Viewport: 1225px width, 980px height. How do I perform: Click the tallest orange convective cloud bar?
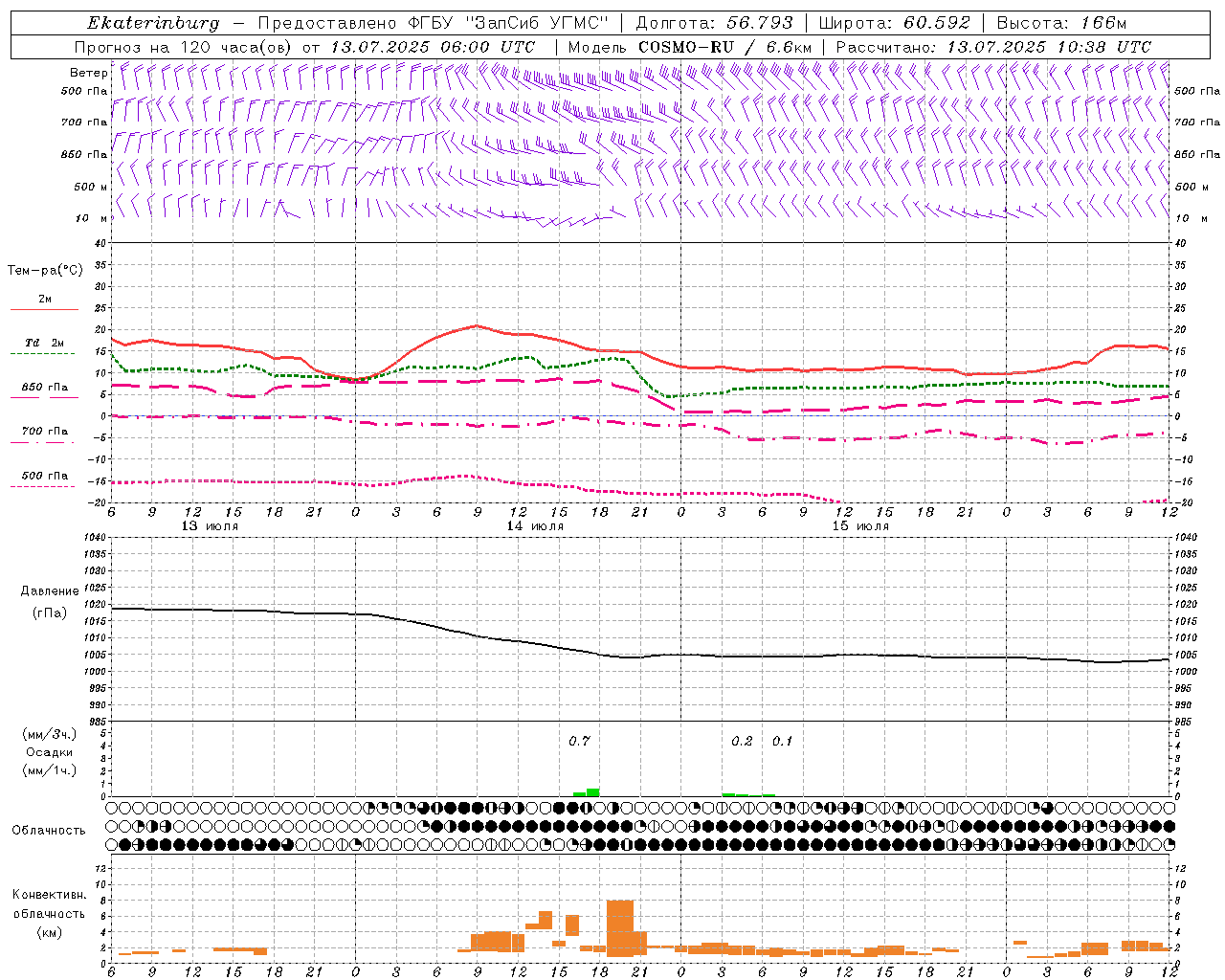tap(620, 927)
